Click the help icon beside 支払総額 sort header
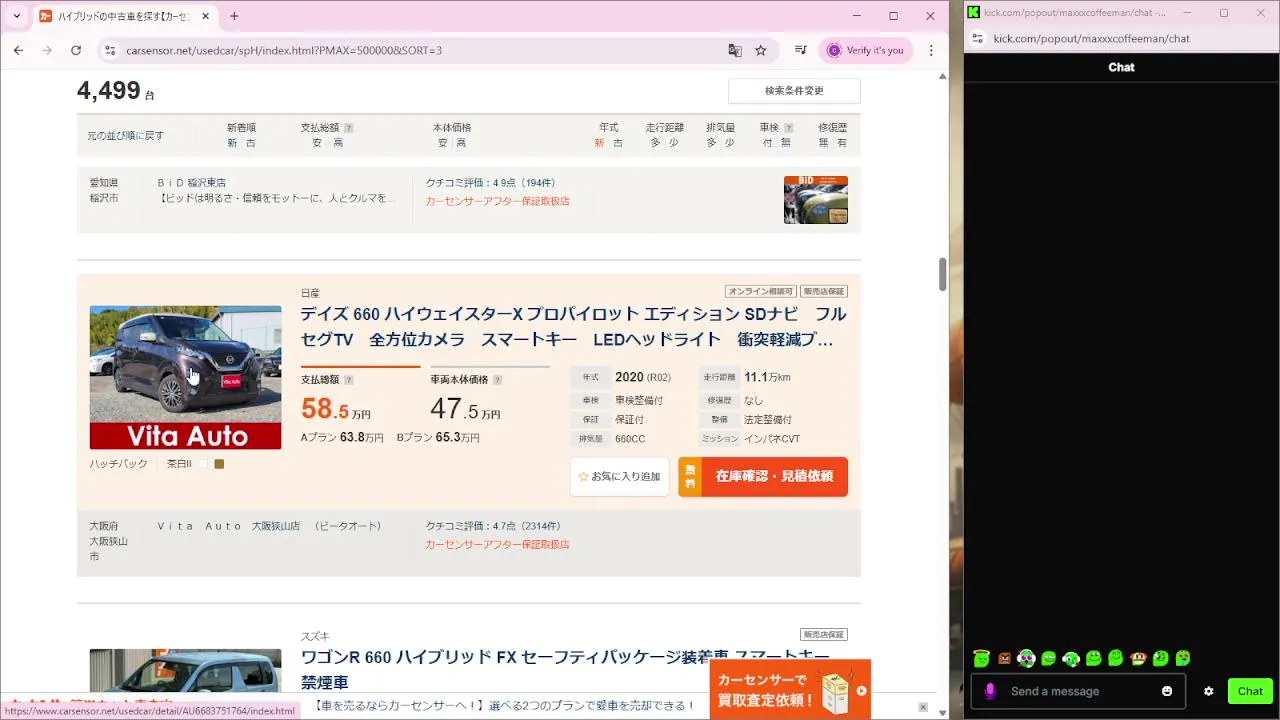Image resolution: width=1280 pixels, height=720 pixels. coord(349,128)
